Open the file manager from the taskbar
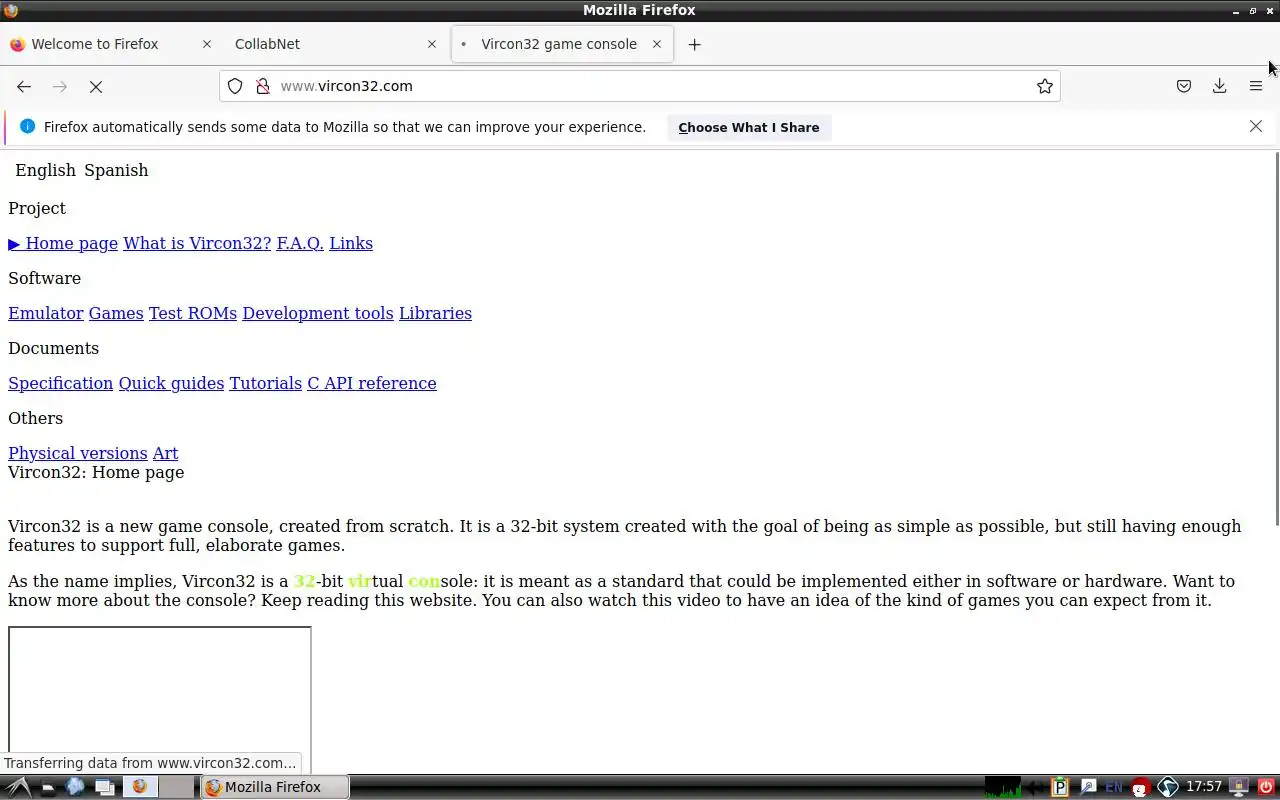The image size is (1280, 800). click(x=47, y=787)
